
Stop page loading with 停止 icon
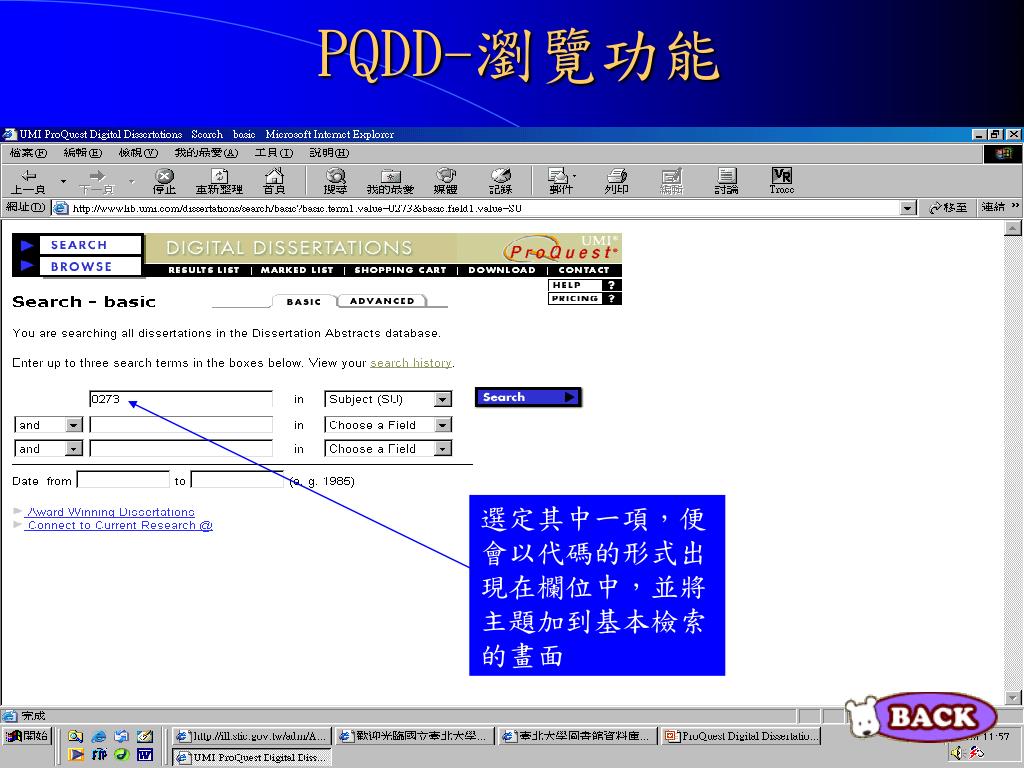tap(164, 181)
